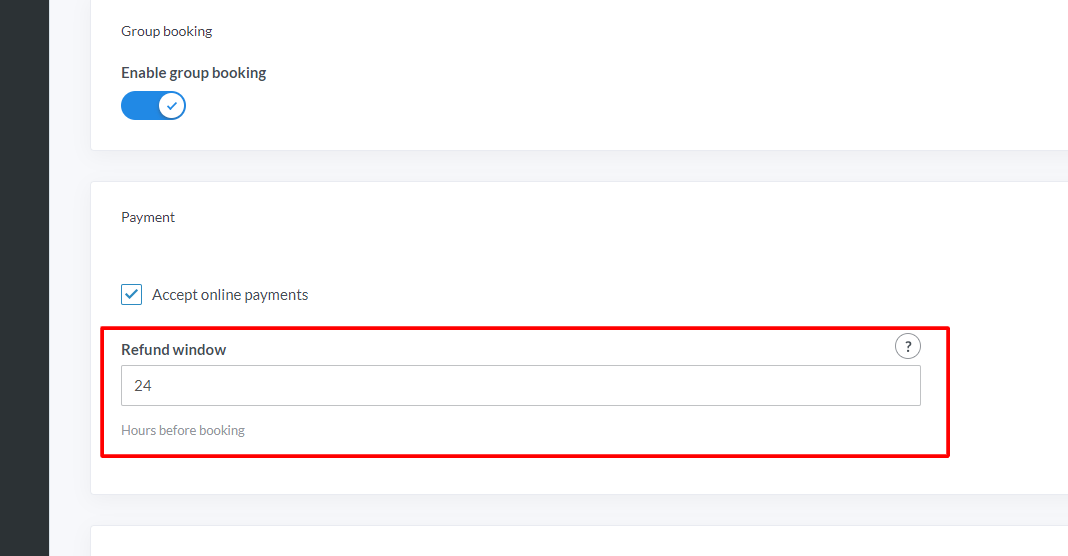This screenshot has width=1068, height=556.
Task: Click the empty card below the Payment section
Action: (580, 542)
